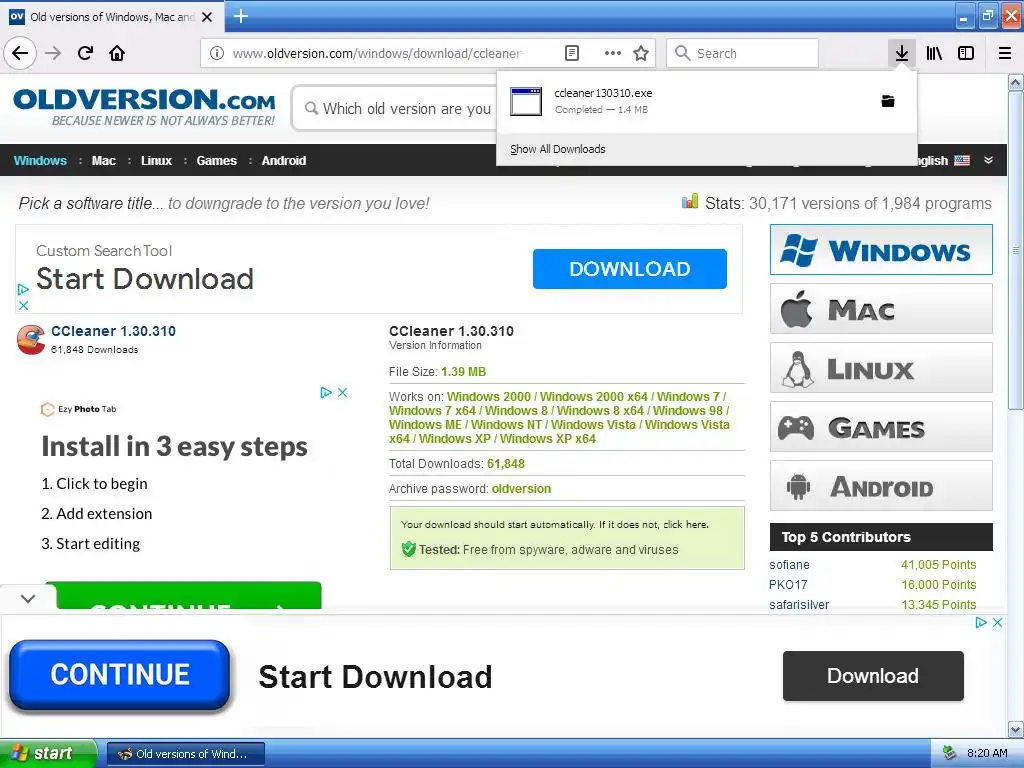The image size is (1024, 768).
Task: Open the CCleaner 1.30.310 title link
Action: point(113,331)
